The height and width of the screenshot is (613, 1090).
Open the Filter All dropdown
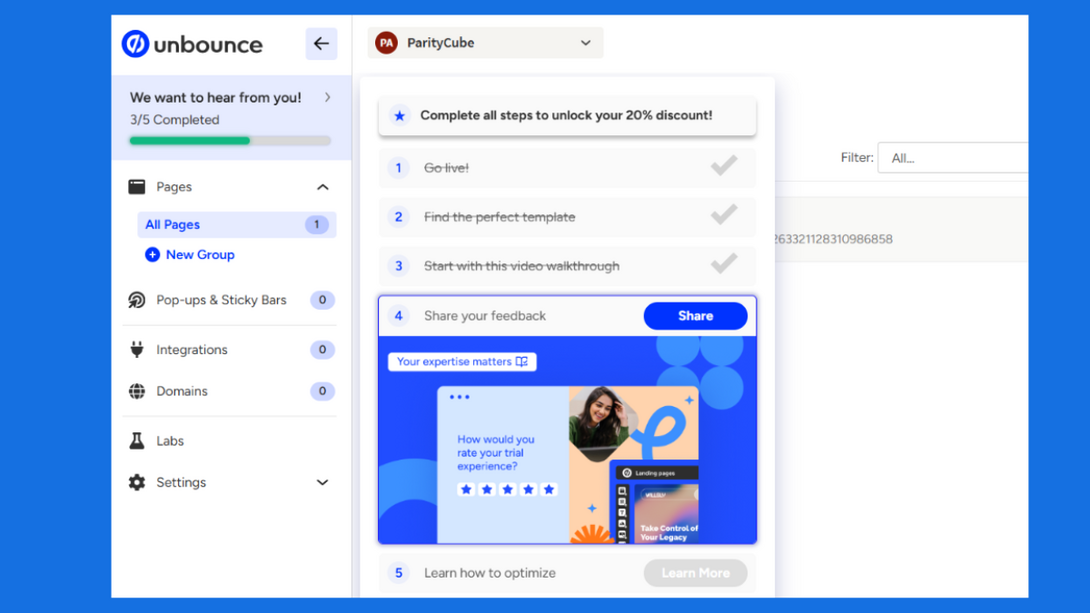click(952, 158)
